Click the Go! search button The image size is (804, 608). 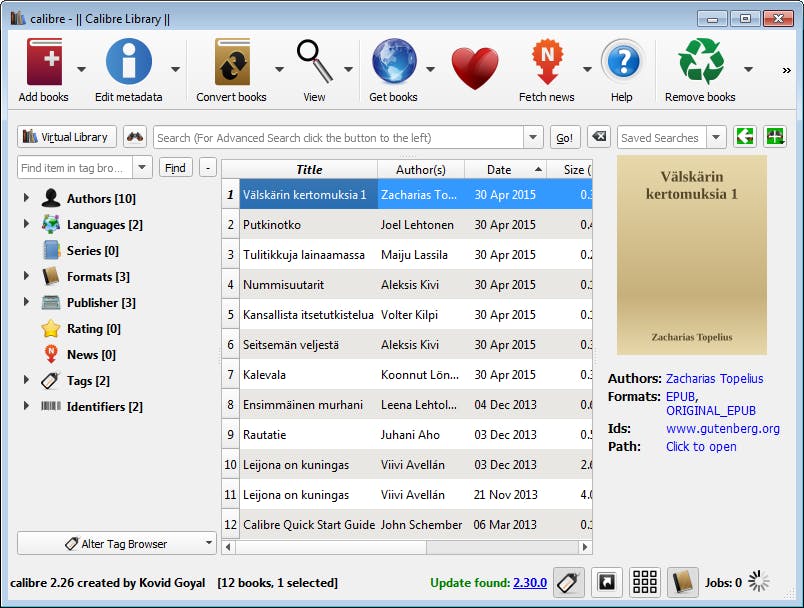[565, 137]
